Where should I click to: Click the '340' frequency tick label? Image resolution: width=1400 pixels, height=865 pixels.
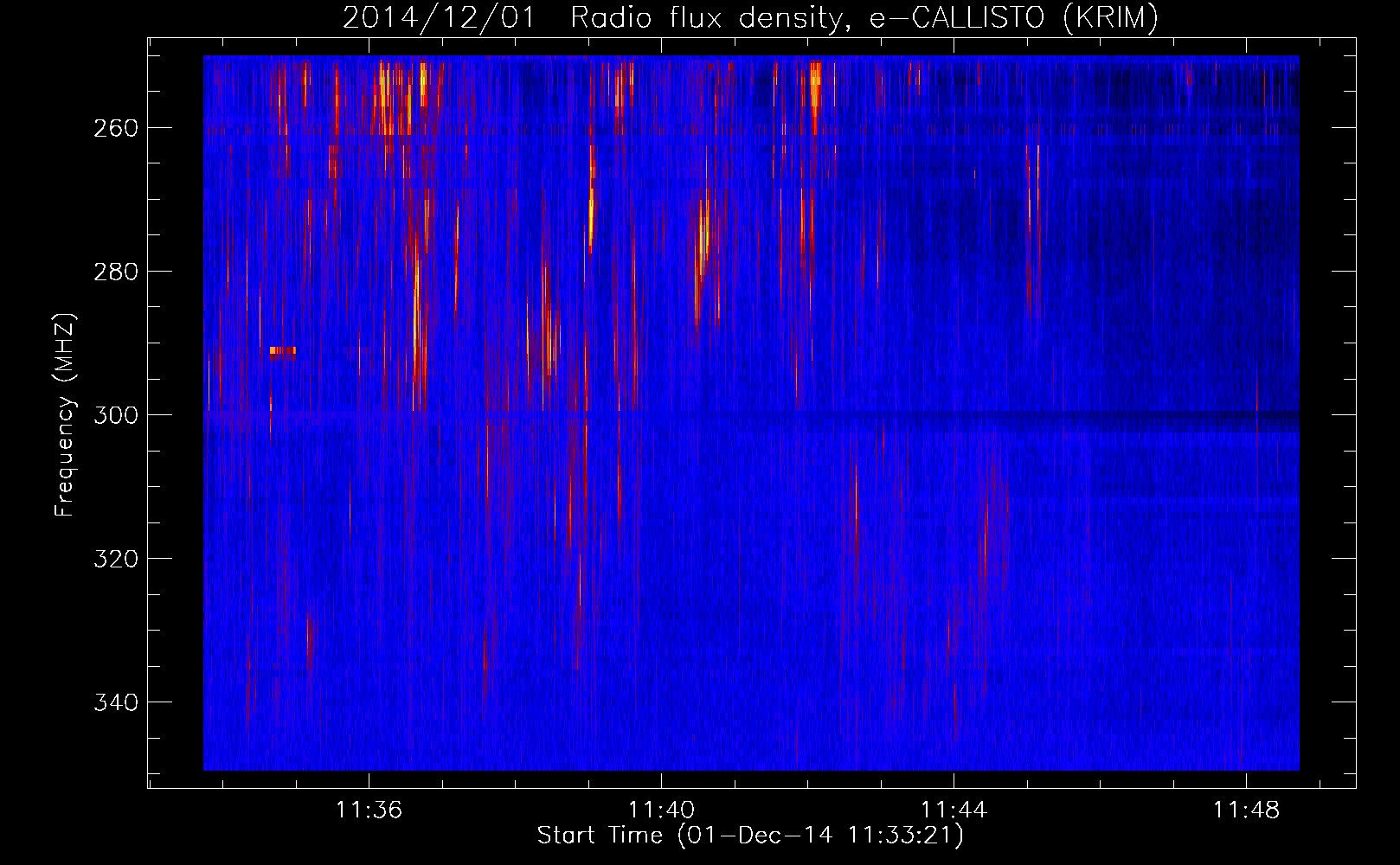115,702
